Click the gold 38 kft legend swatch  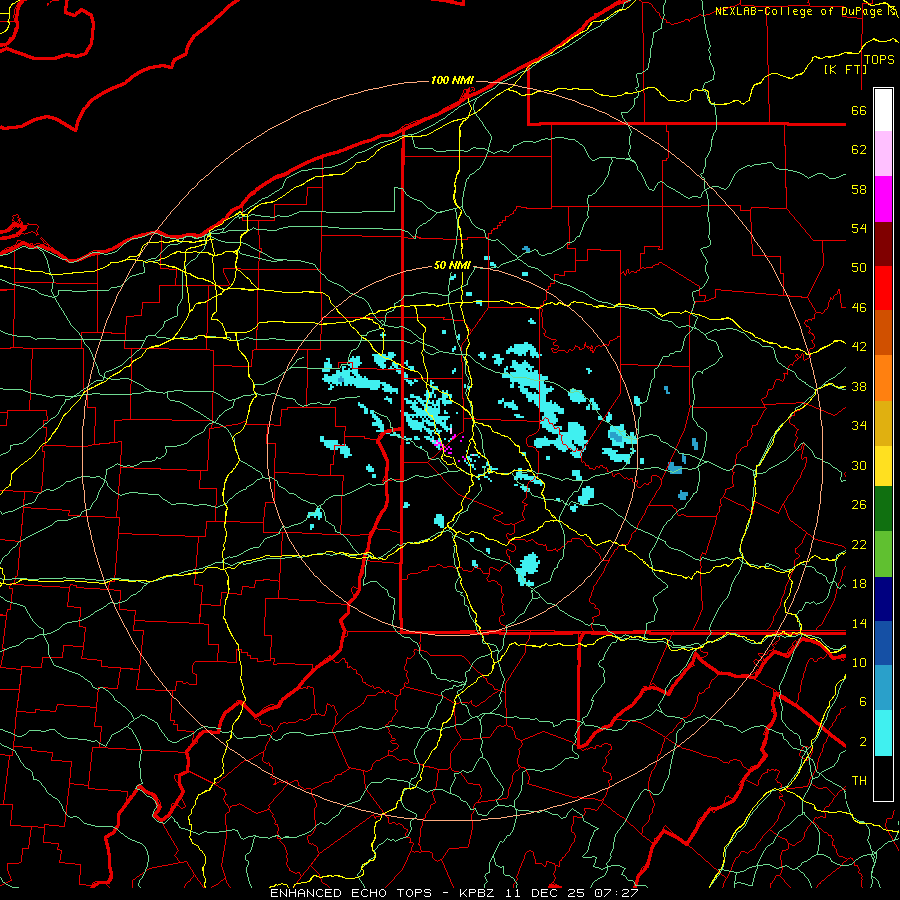883,422
